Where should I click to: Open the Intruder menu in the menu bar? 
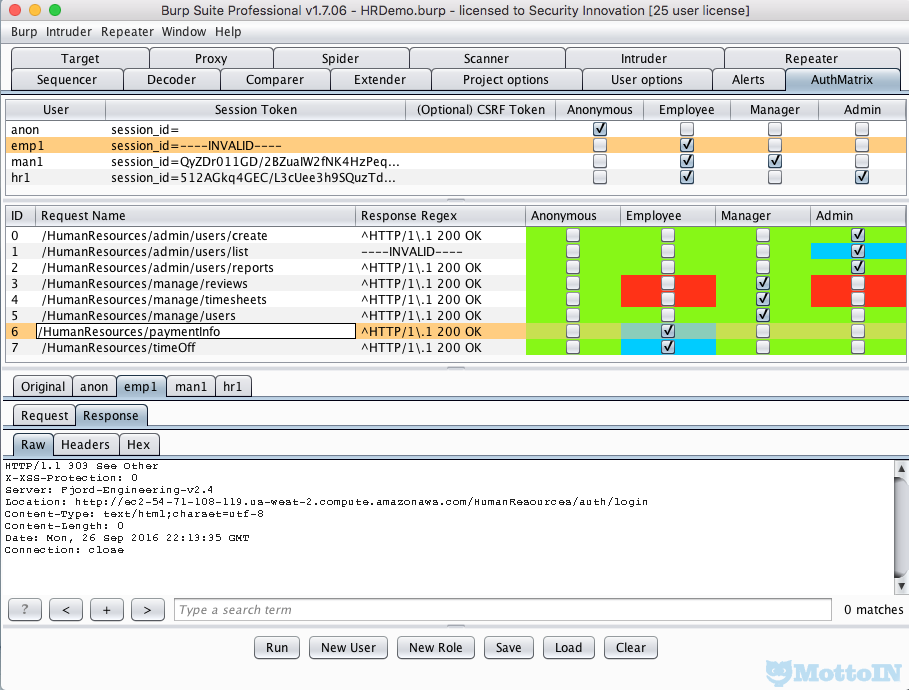[68, 32]
